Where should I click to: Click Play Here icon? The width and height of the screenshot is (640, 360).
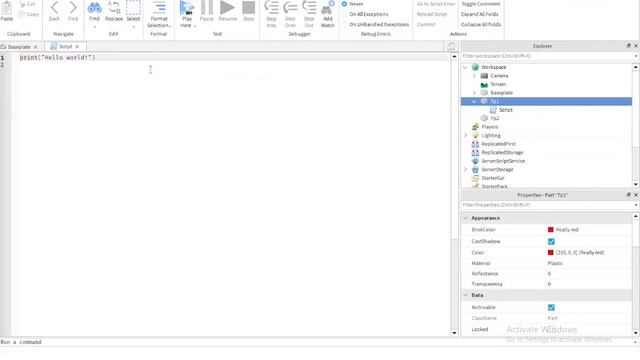tap(187, 7)
